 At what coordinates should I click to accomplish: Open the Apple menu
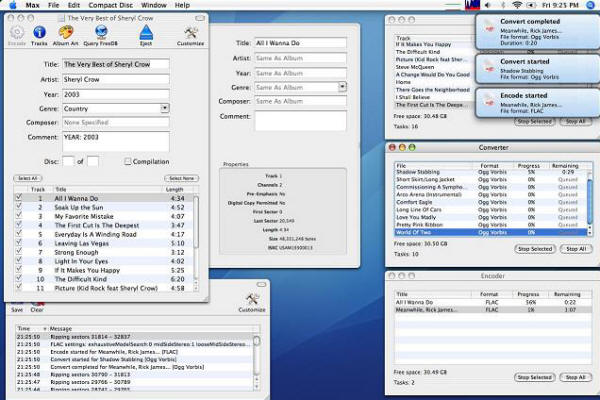pos(13,5)
